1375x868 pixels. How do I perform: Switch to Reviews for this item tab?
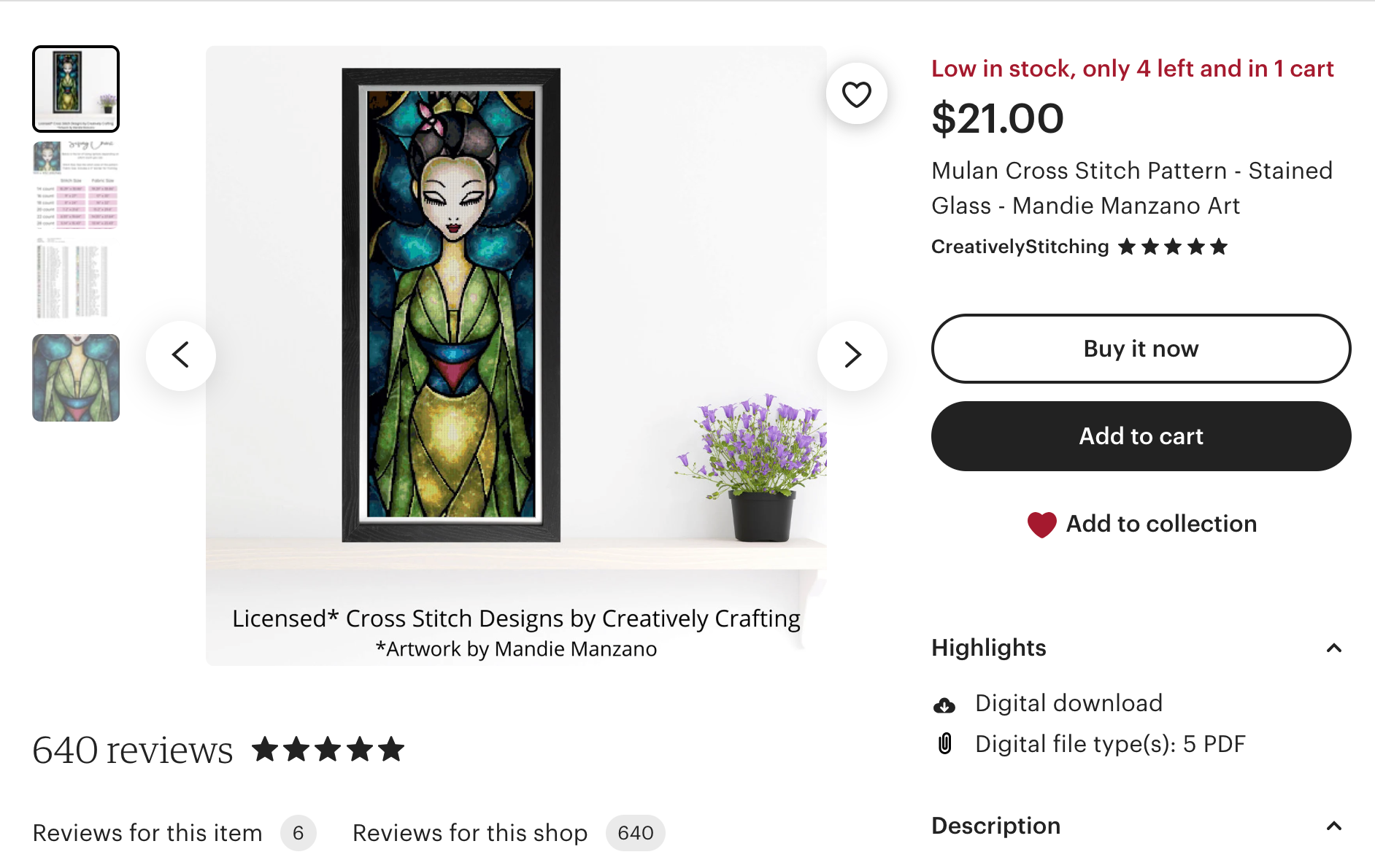coord(147,833)
